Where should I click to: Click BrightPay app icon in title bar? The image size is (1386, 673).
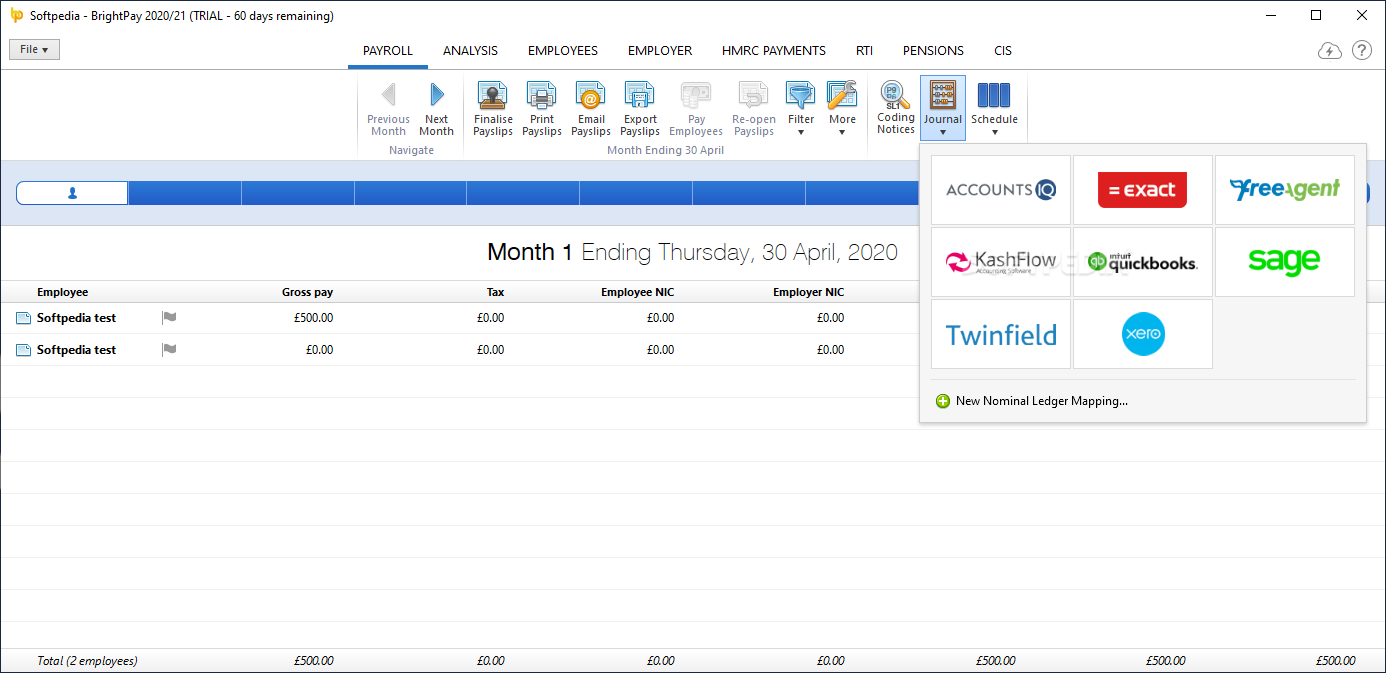click(x=16, y=16)
